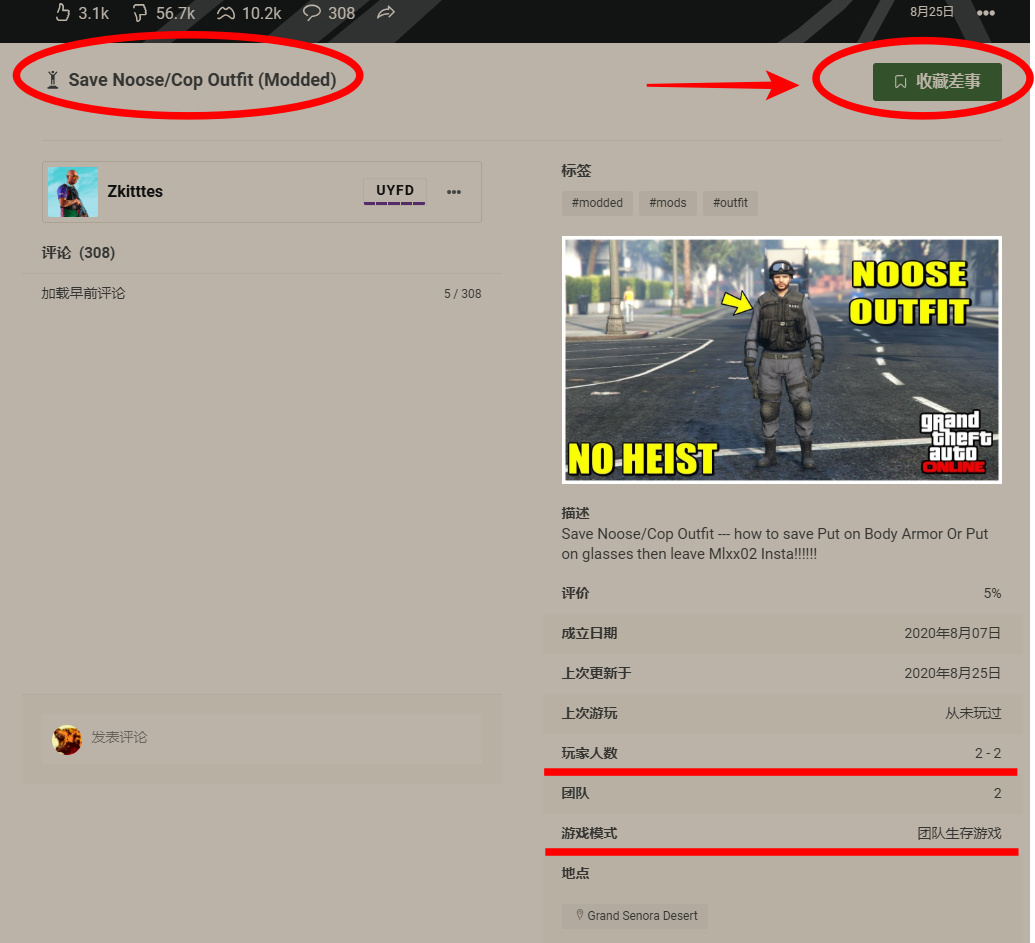Open Zkitttes member options dots
1035x943 pixels.
(x=453, y=192)
